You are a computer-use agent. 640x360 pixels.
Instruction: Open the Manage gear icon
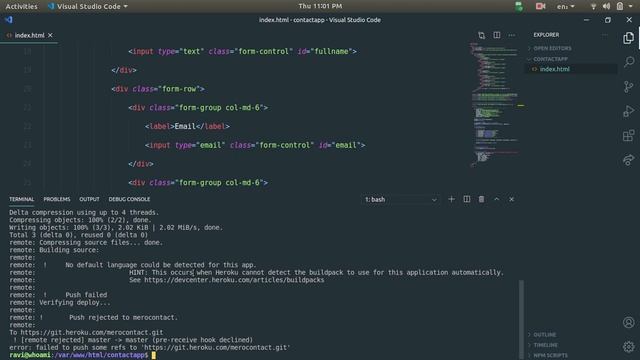[x=629, y=347]
